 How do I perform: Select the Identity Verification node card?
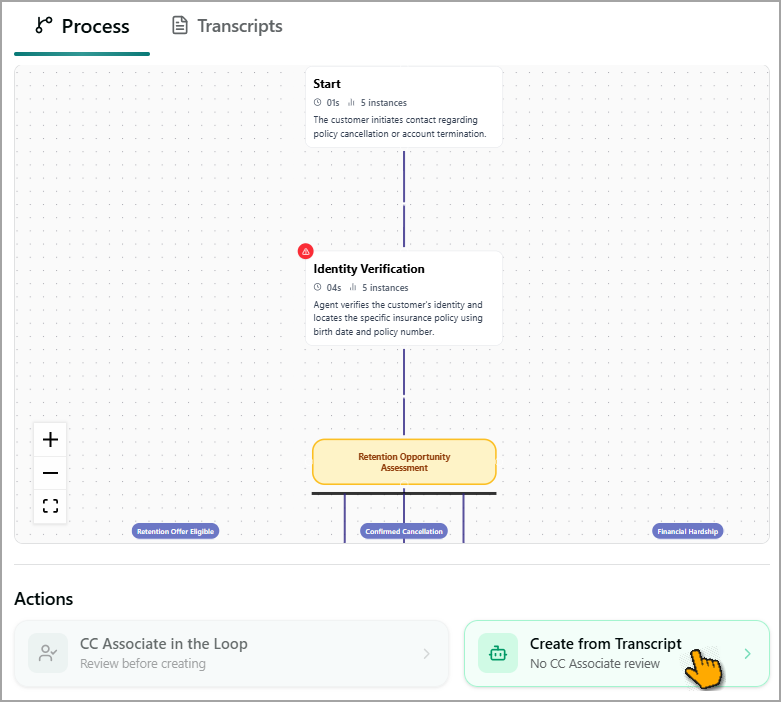[403, 298]
